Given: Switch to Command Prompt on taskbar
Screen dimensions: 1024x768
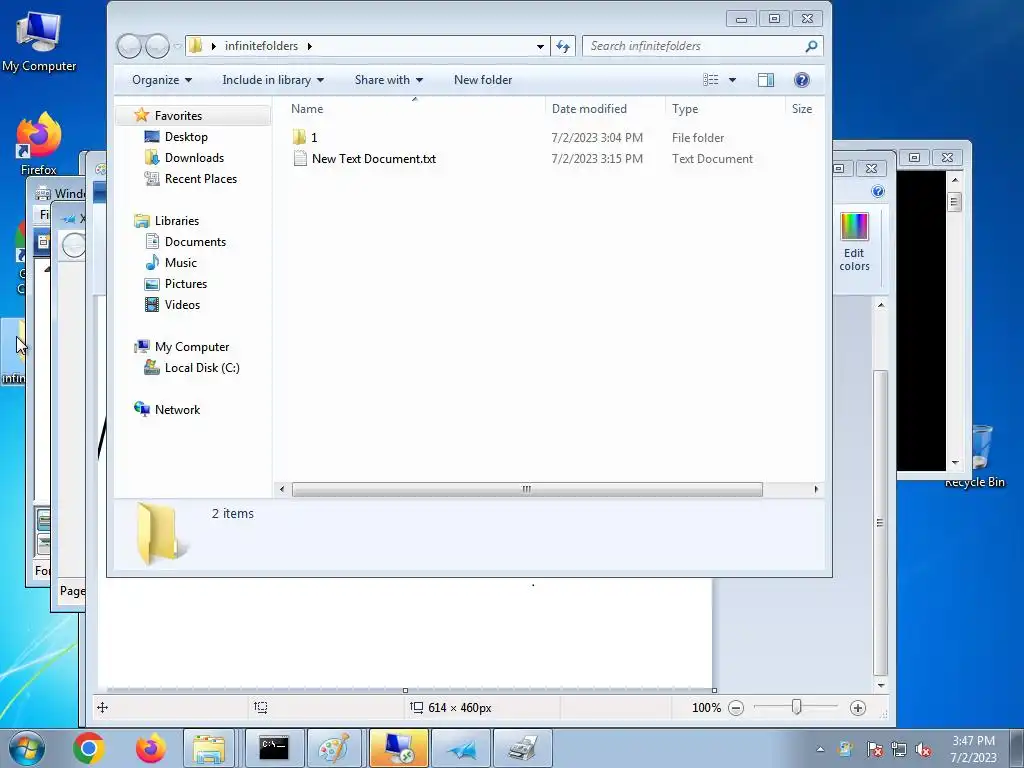Looking at the screenshot, I should point(274,748).
